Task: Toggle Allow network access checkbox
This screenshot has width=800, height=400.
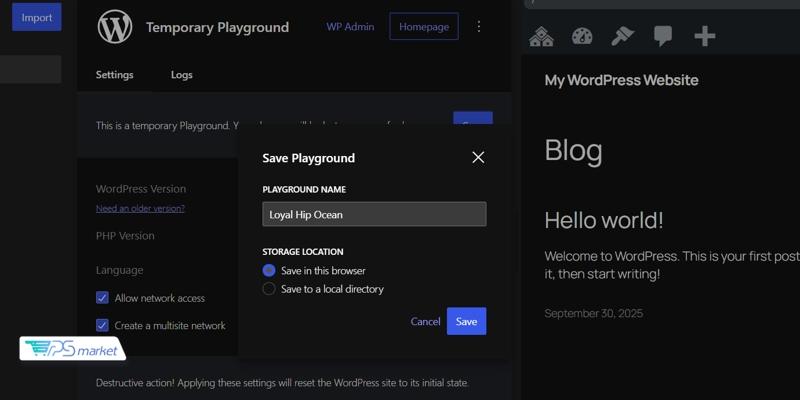Action: coord(102,298)
